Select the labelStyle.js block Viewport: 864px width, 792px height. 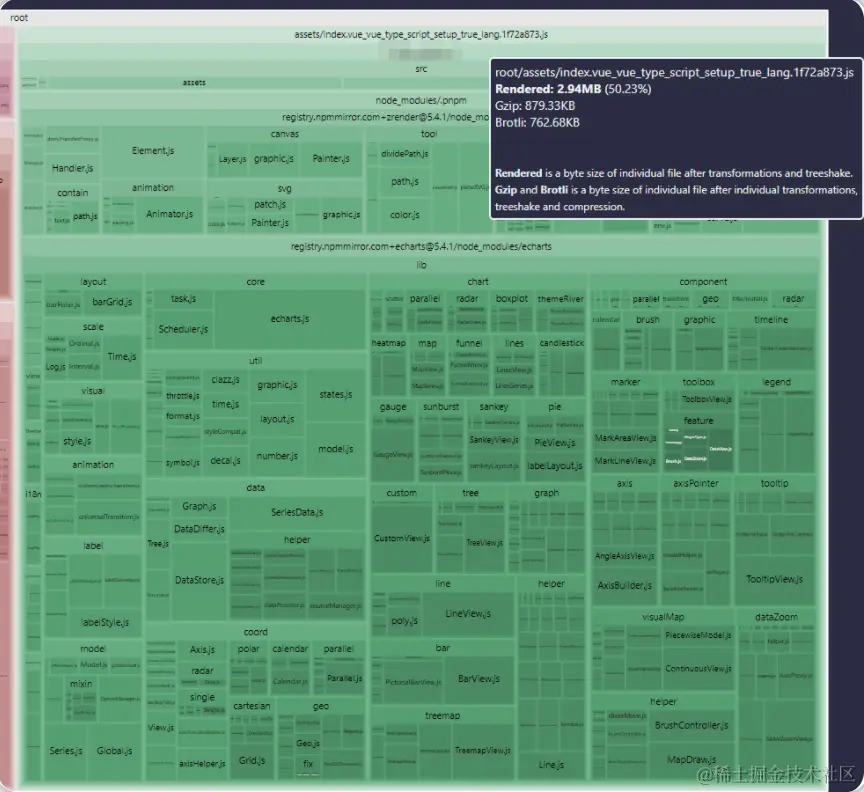pyautogui.click(x=105, y=622)
